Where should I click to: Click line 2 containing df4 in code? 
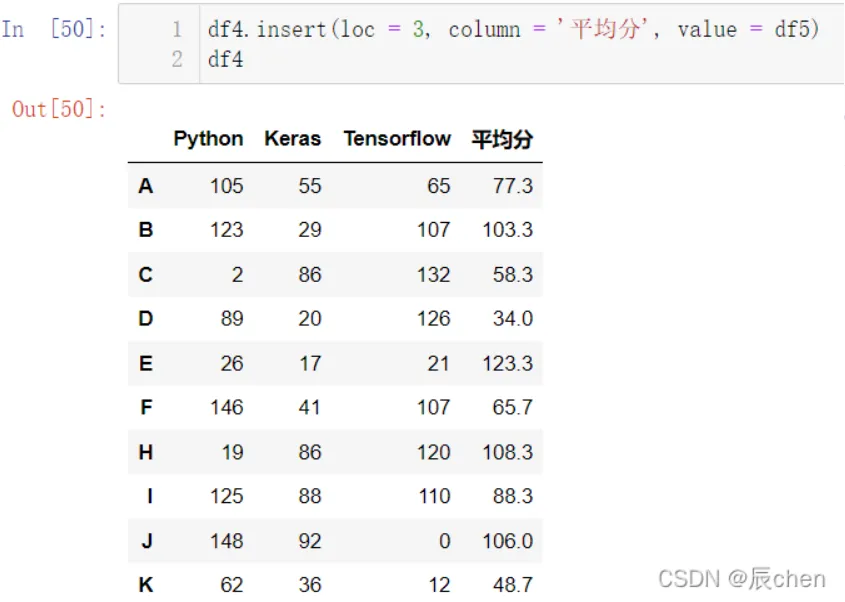pos(226,59)
